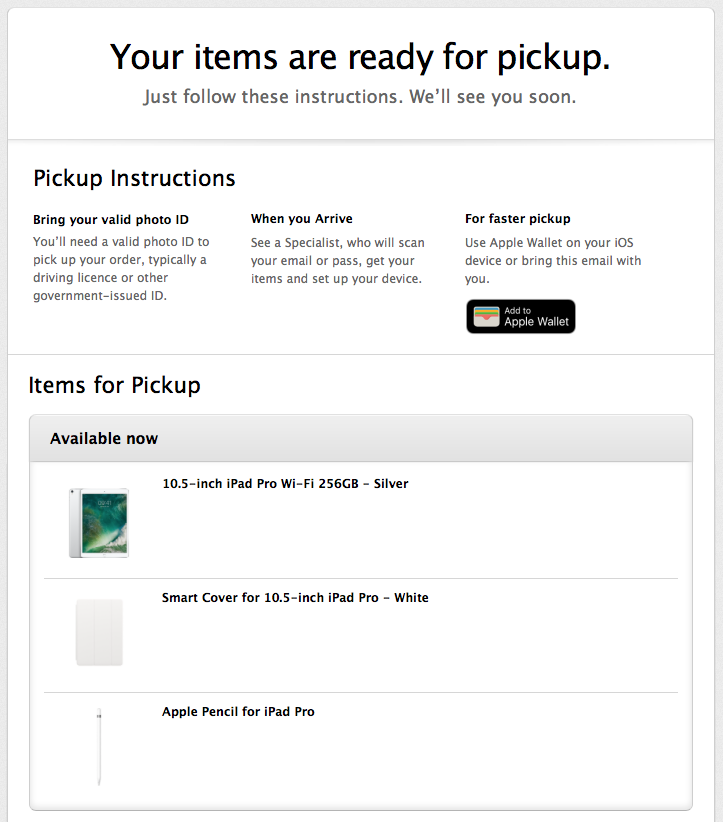The width and height of the screenshot is (723, 822).
Task: Click the Add to Apple Wallet button
Action: tap(520, 316)
